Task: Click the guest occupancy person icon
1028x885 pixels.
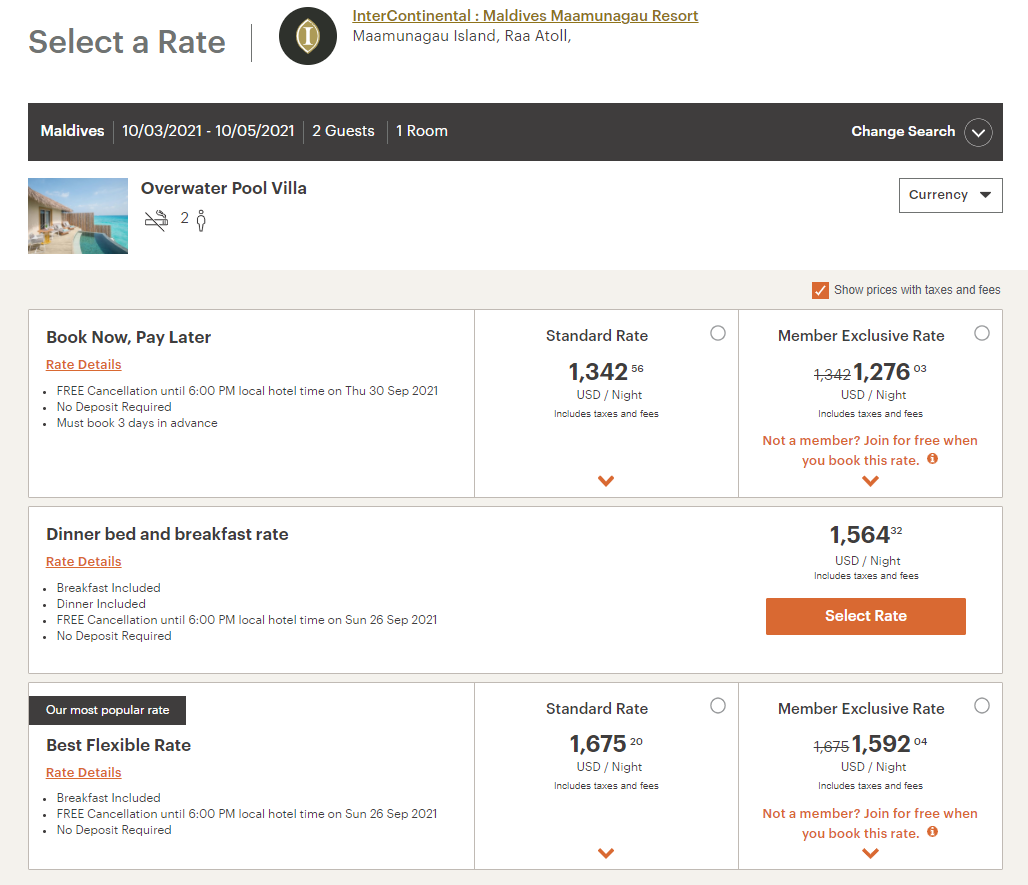Action: (200, 218)
